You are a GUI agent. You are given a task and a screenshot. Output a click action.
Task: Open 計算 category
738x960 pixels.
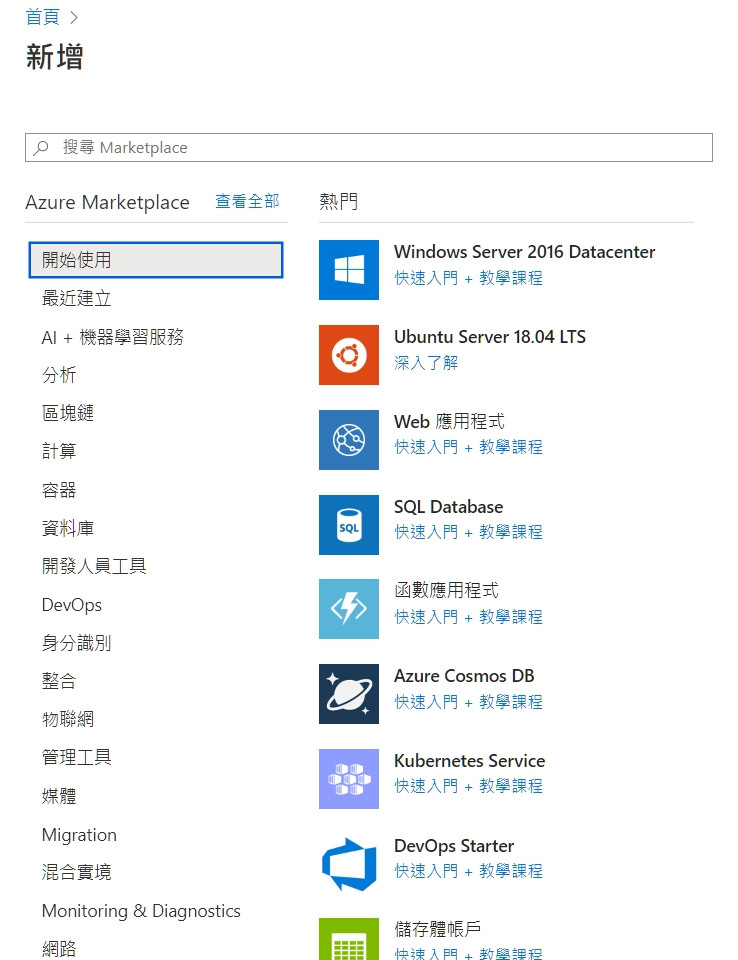[x=59, y=451]
